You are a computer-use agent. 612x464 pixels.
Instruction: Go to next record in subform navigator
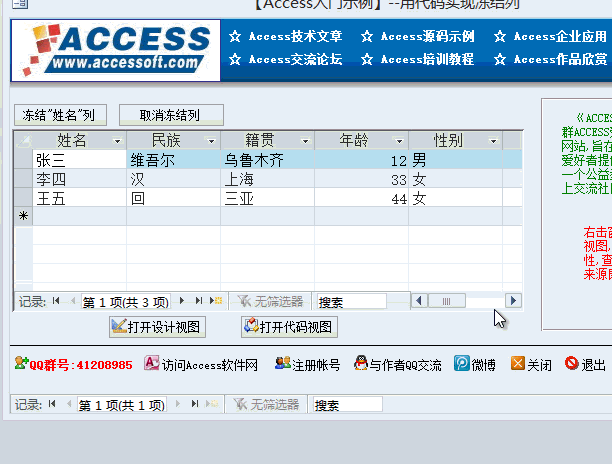pos(181,300)
